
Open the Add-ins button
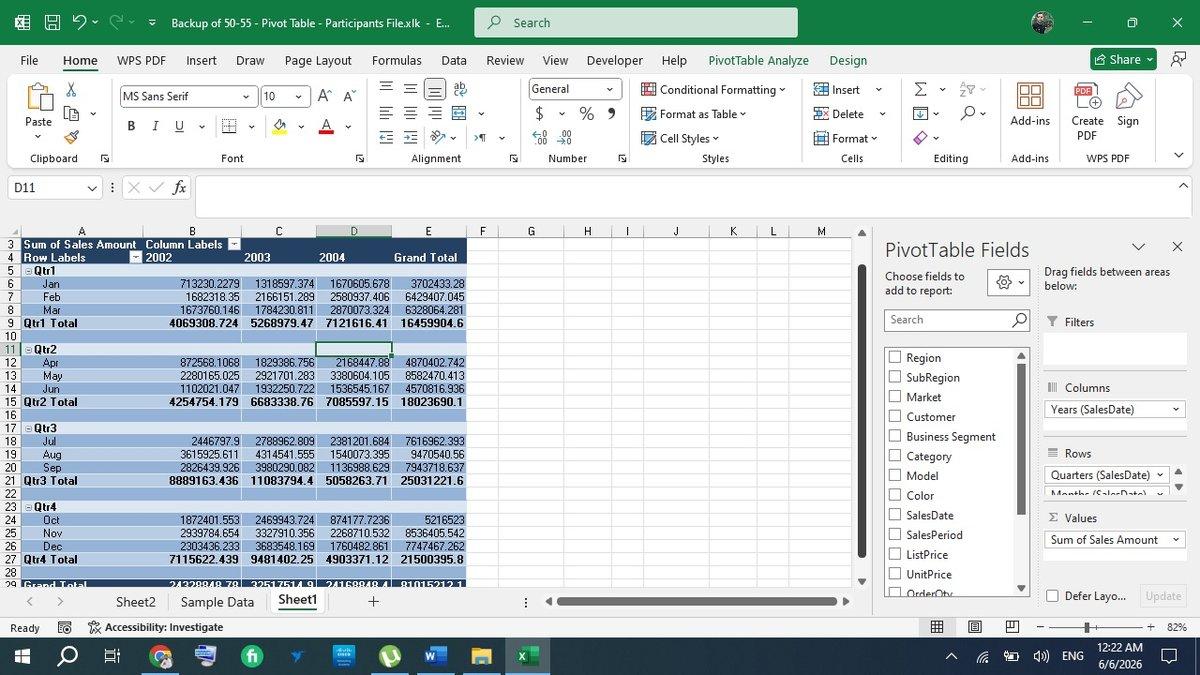[x=1030, y=105]
